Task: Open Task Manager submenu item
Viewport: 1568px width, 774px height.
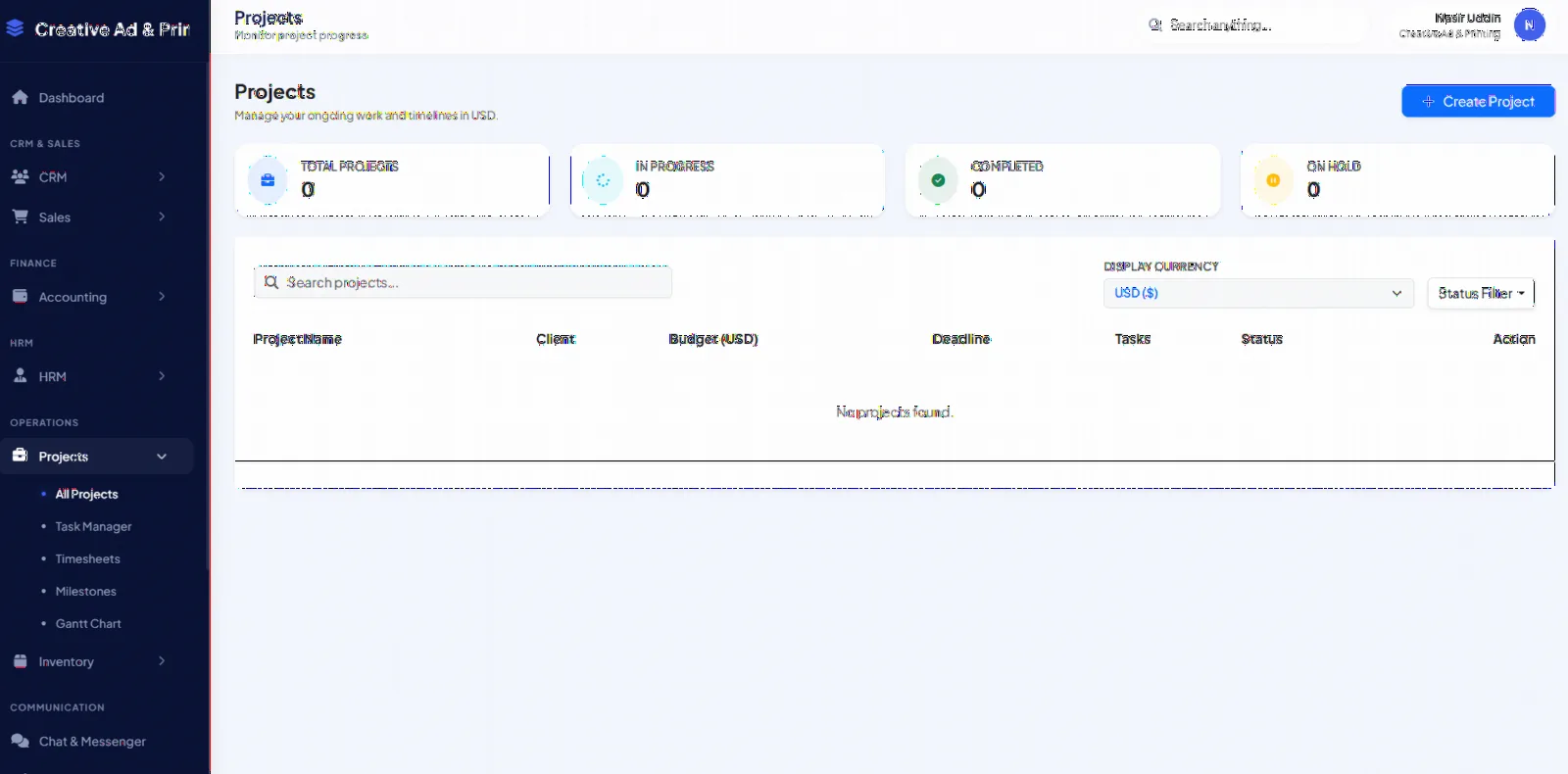Action: point(93,526)
